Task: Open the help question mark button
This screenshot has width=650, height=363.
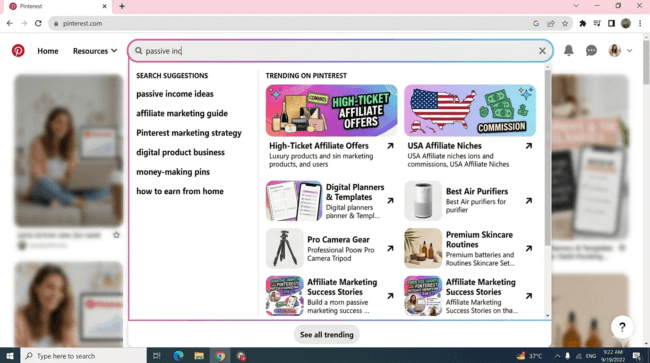Action: pyautogui.click(x=622, y=327)
